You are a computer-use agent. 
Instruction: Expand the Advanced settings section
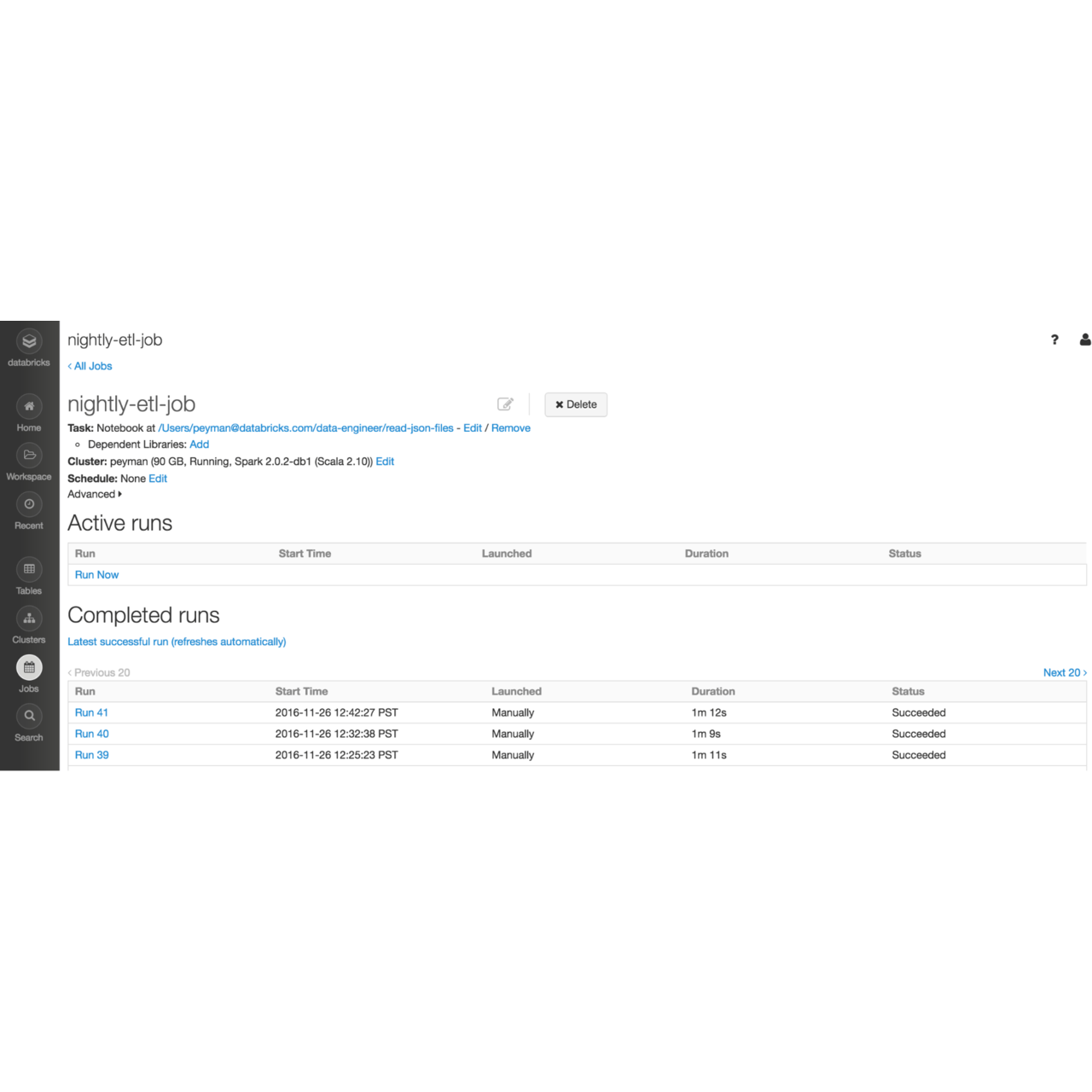click(x=95, y=495)
